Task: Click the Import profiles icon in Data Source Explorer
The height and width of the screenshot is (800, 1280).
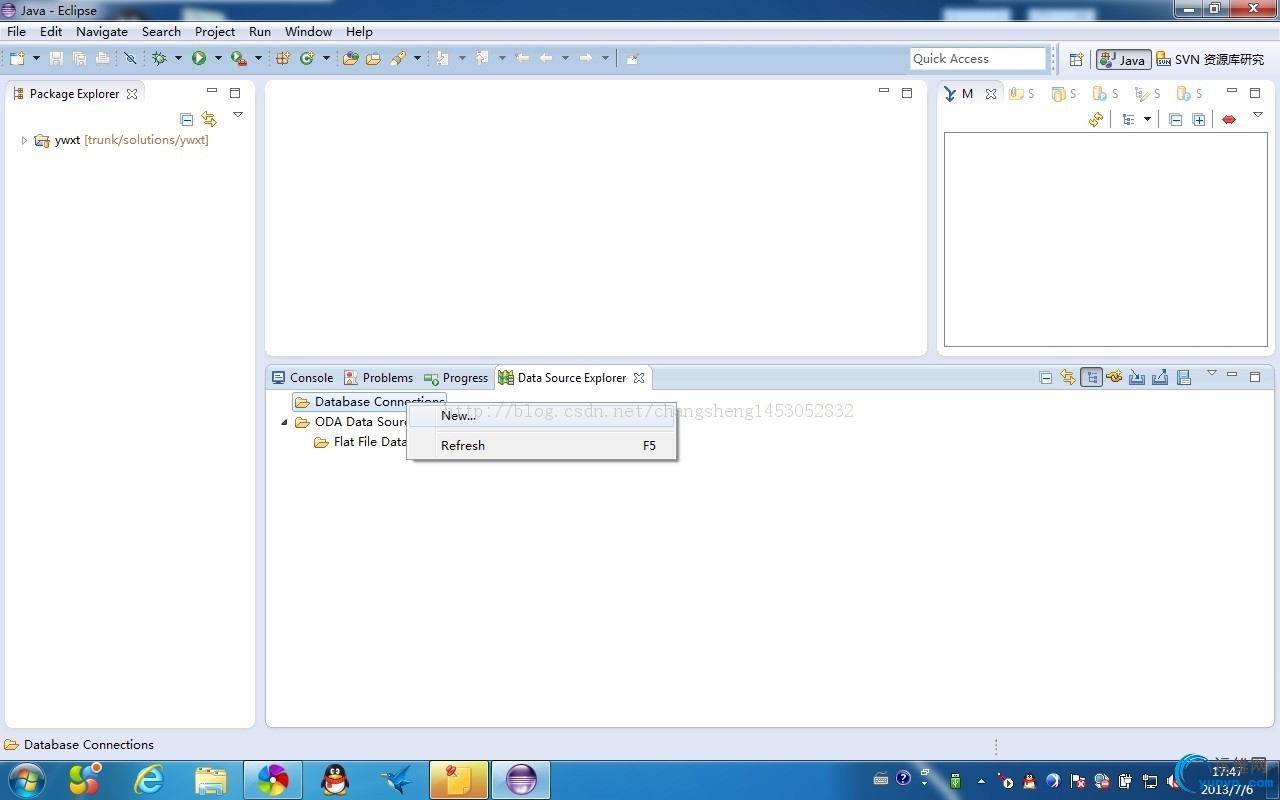Action: pyautogui.click(x=1137, y=377)
